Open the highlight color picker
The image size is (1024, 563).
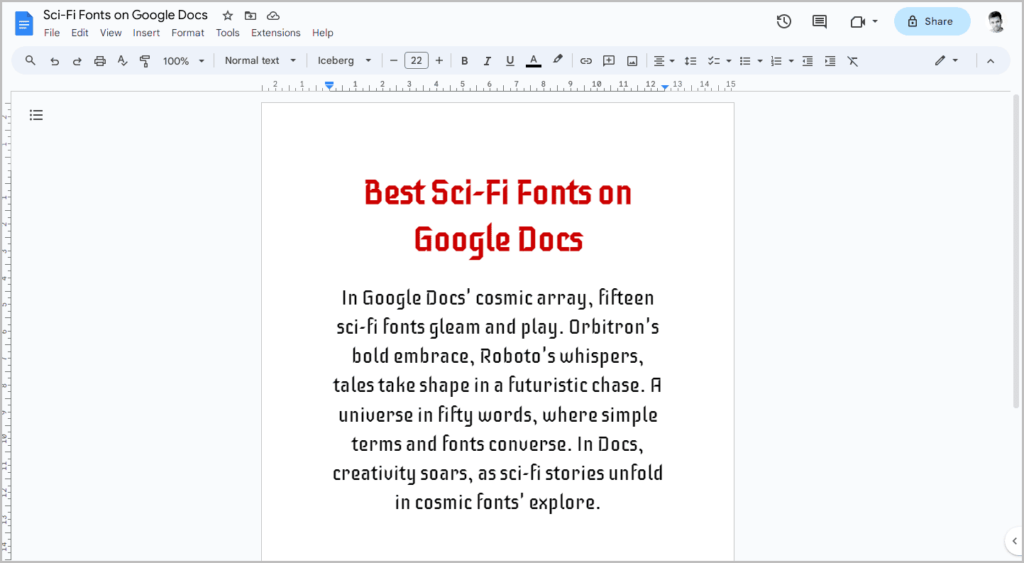point(557,61)
